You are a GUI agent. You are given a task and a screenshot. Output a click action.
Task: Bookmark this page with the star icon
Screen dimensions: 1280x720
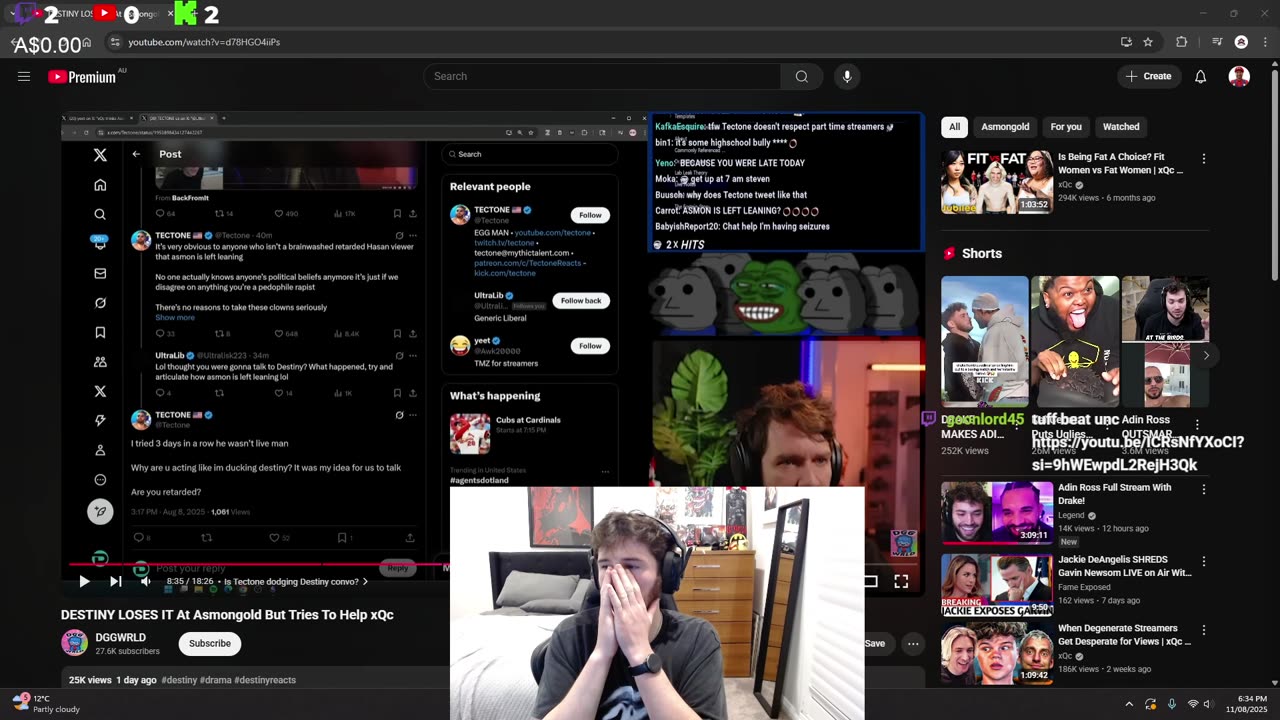pos(1148,42)
